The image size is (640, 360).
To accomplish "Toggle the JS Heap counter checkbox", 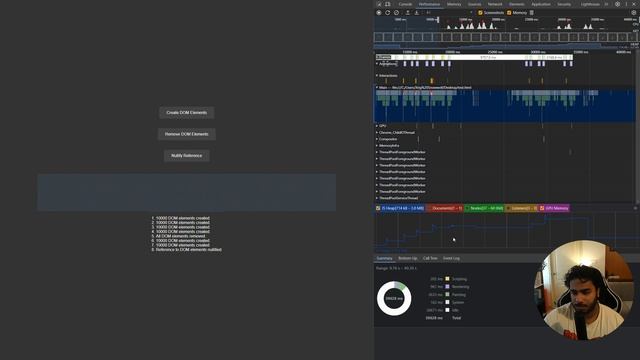I will pyautogui.click(x=378, y=208).
